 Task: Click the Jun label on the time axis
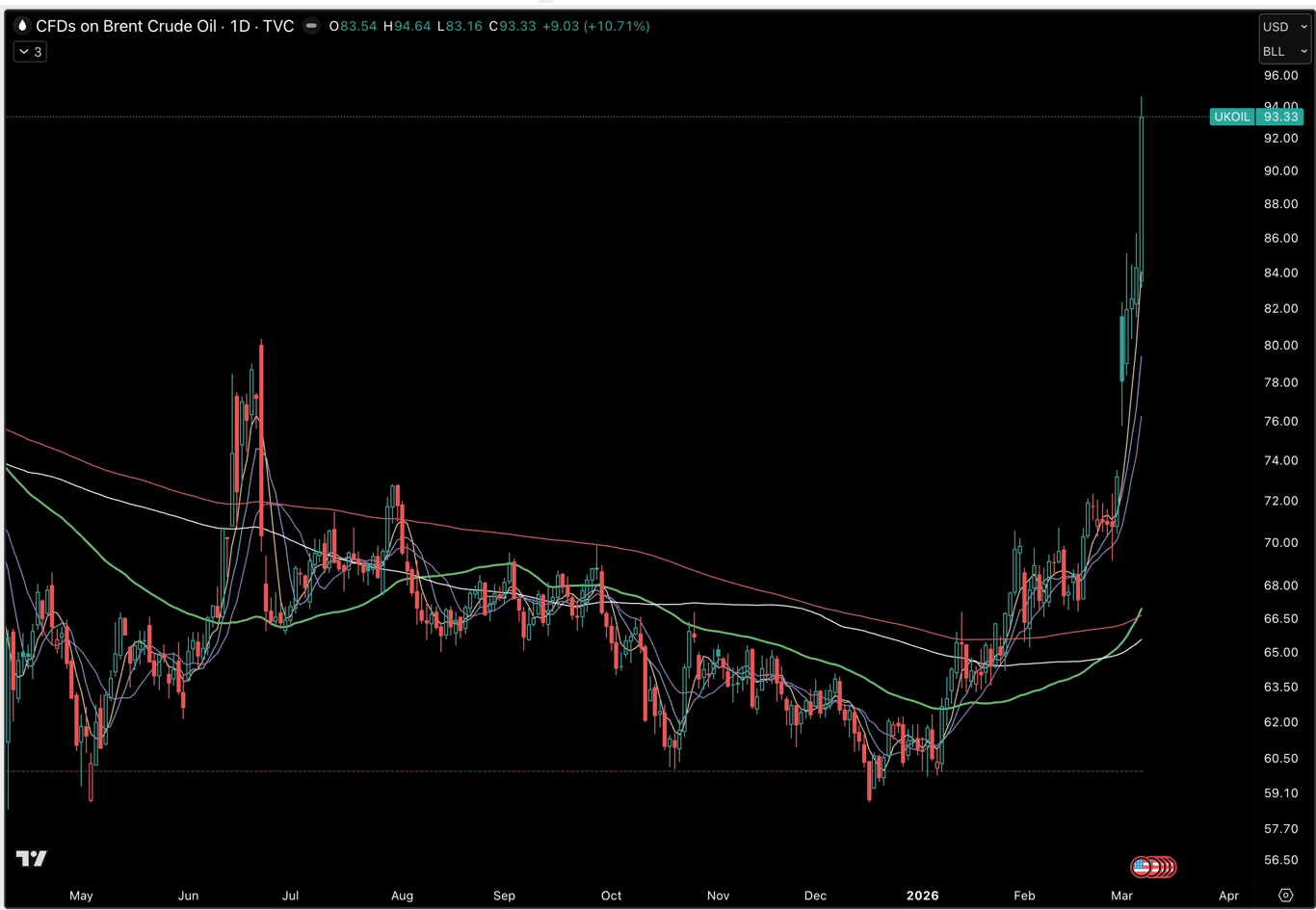click(188, 896)
